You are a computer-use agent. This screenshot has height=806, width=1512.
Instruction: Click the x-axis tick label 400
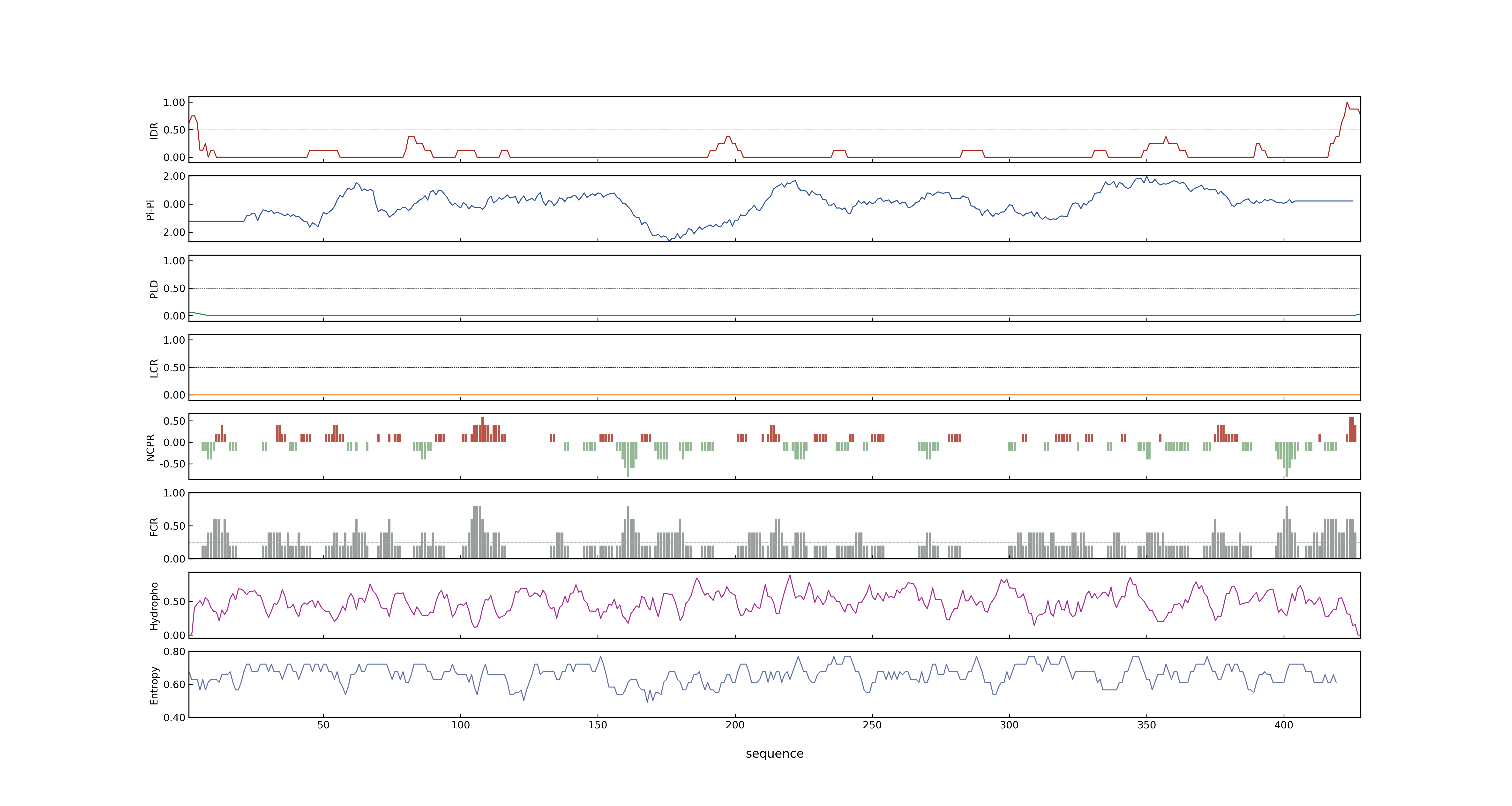pos(1284,725)
